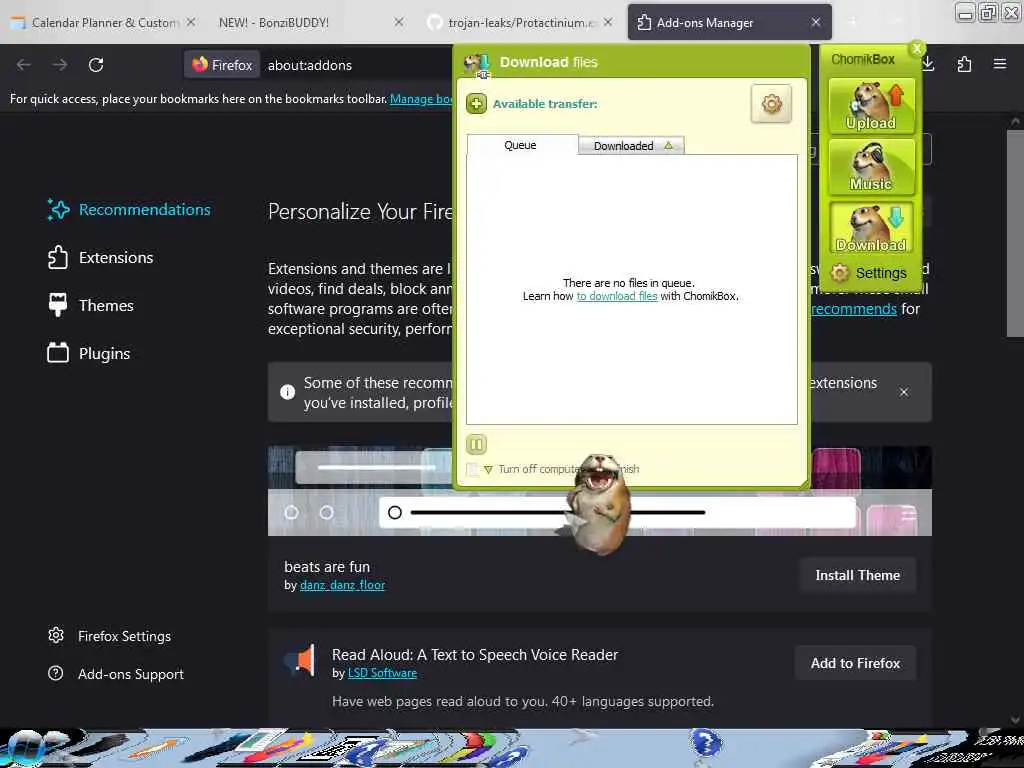
Task: Add Read Aloud extension to Firefox
Action: click(x=855, y=663)
